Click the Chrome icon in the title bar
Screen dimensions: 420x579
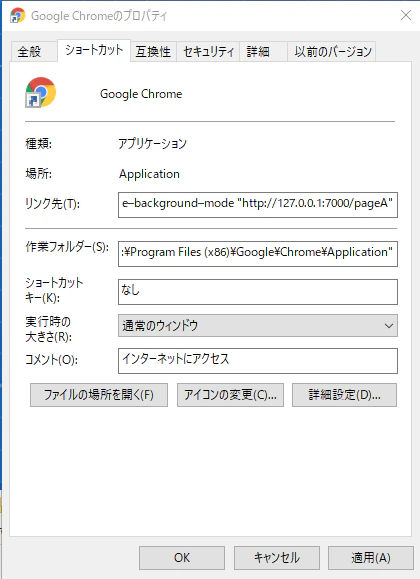tap(17, 16)
